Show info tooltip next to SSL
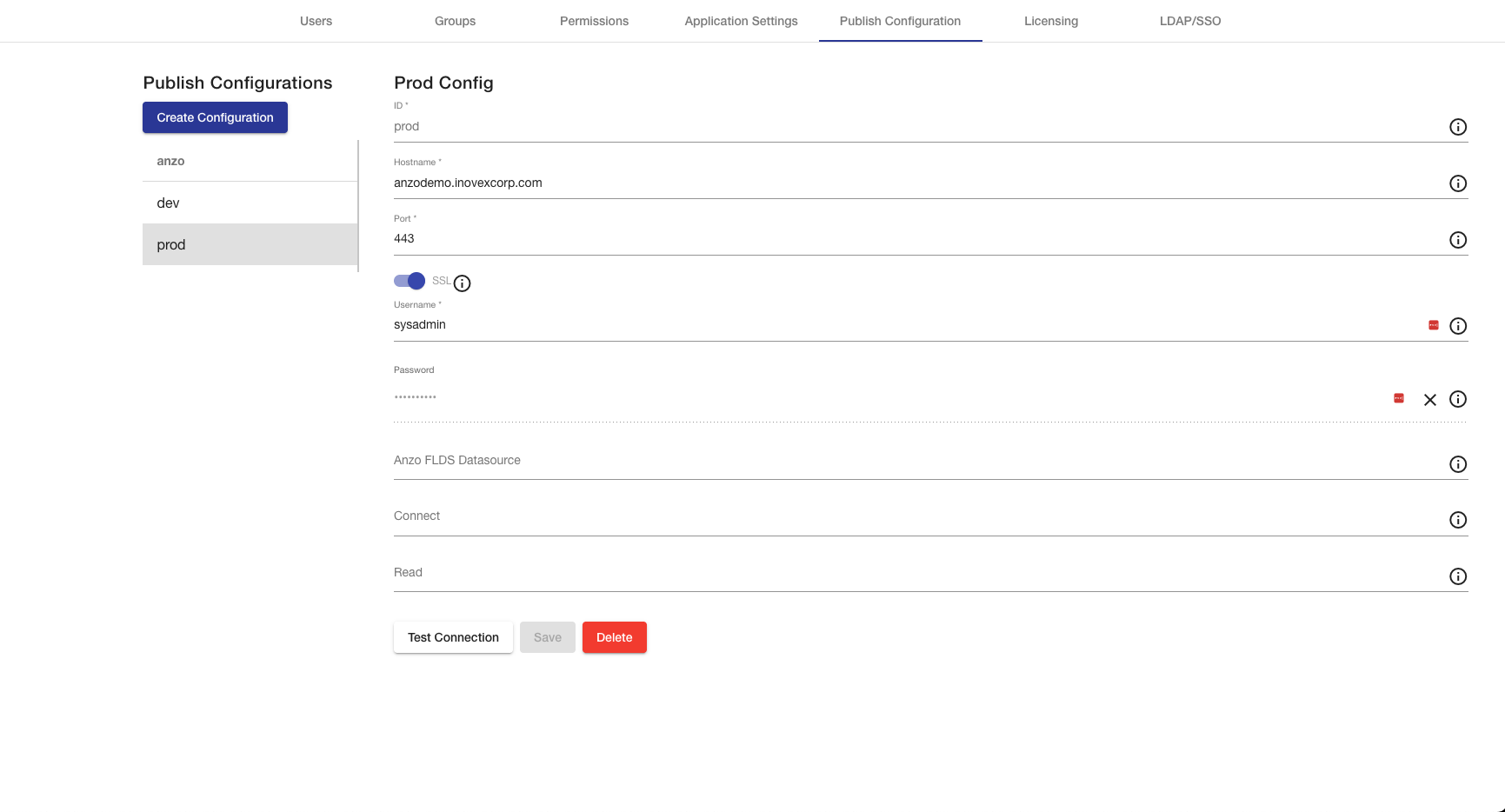This screenshot has width=1505, height=812. (463, 283)
